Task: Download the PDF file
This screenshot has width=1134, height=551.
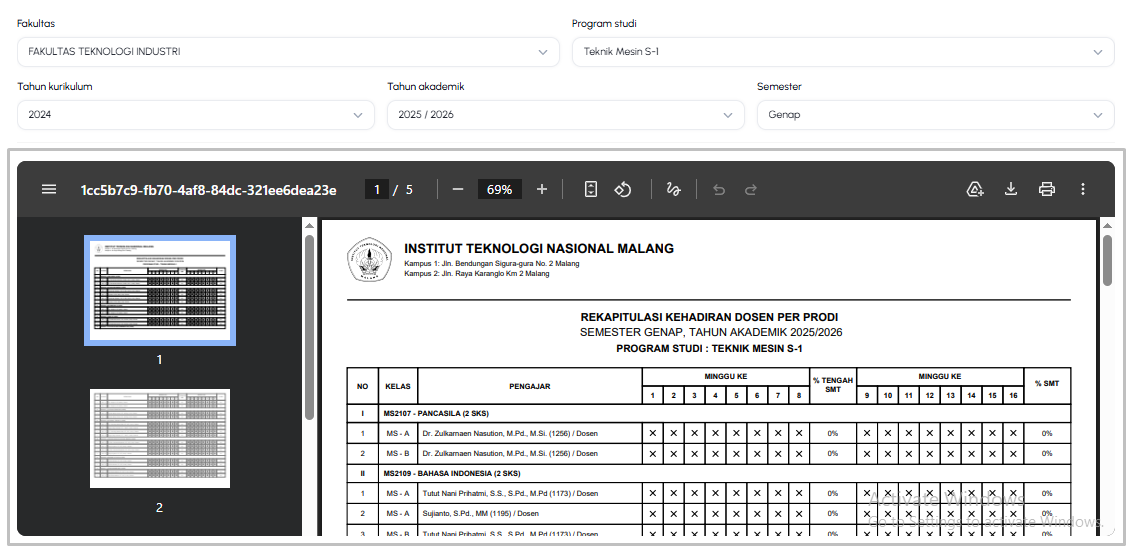Action: pyautogui.click(x=1011, y=189)
